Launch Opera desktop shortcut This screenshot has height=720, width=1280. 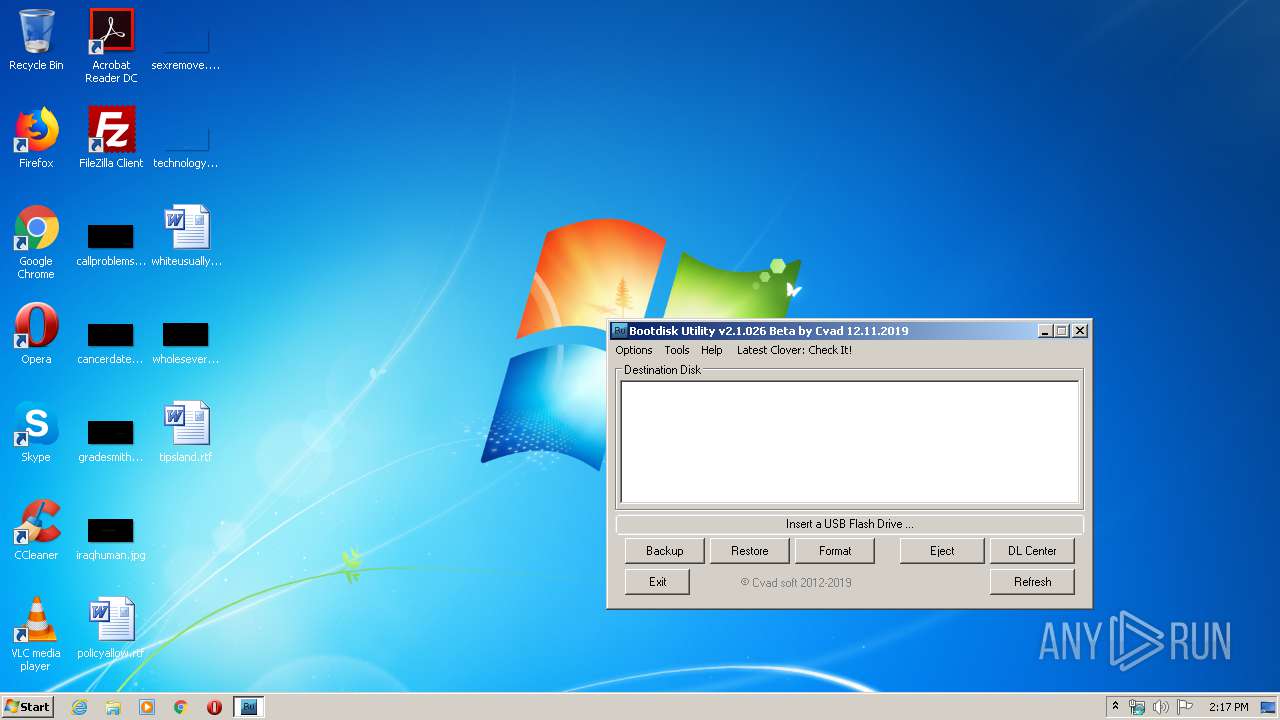click(x=36, y=334)
